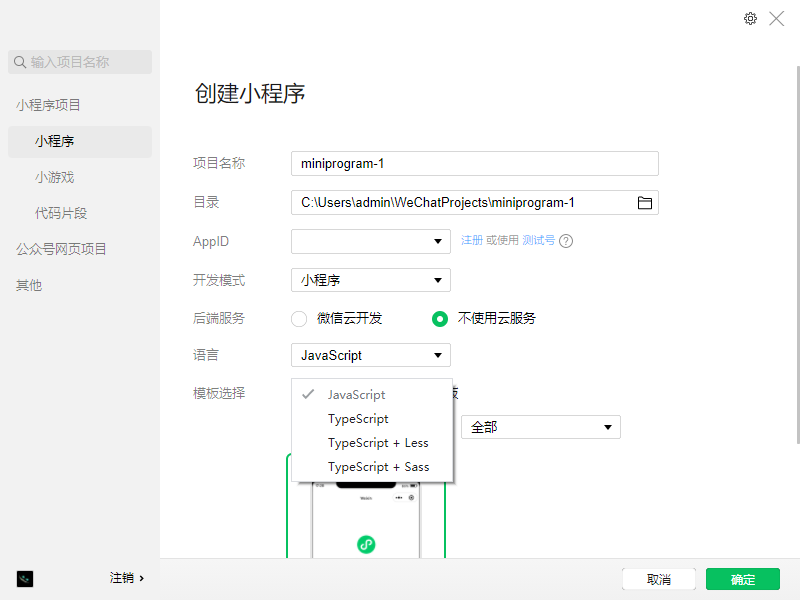800x600 pixels.
Task: Click the 注册 link
Action: 472,240
